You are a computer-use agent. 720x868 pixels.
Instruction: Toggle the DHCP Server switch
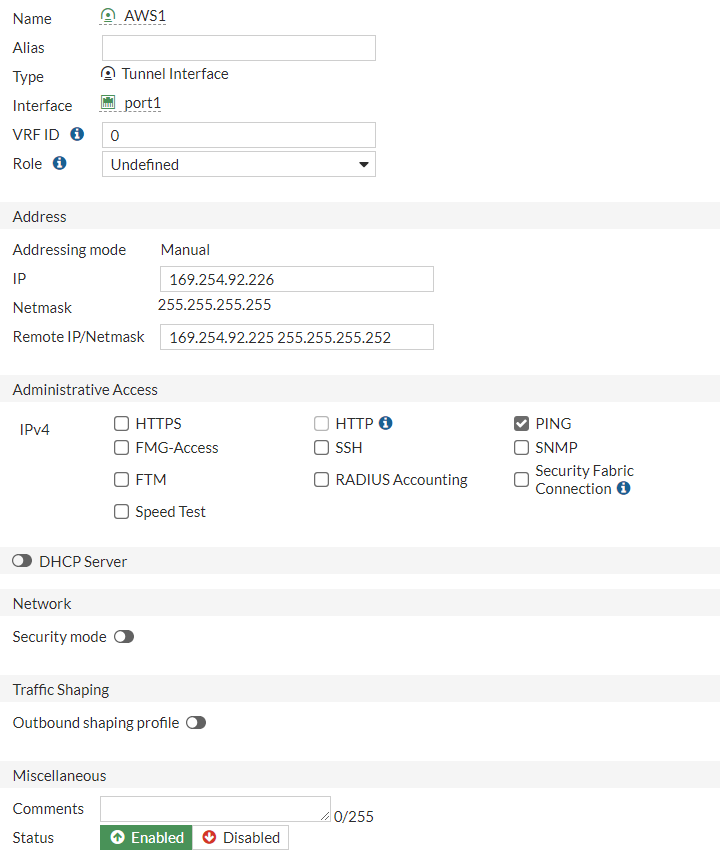click(x=22, y=562)
